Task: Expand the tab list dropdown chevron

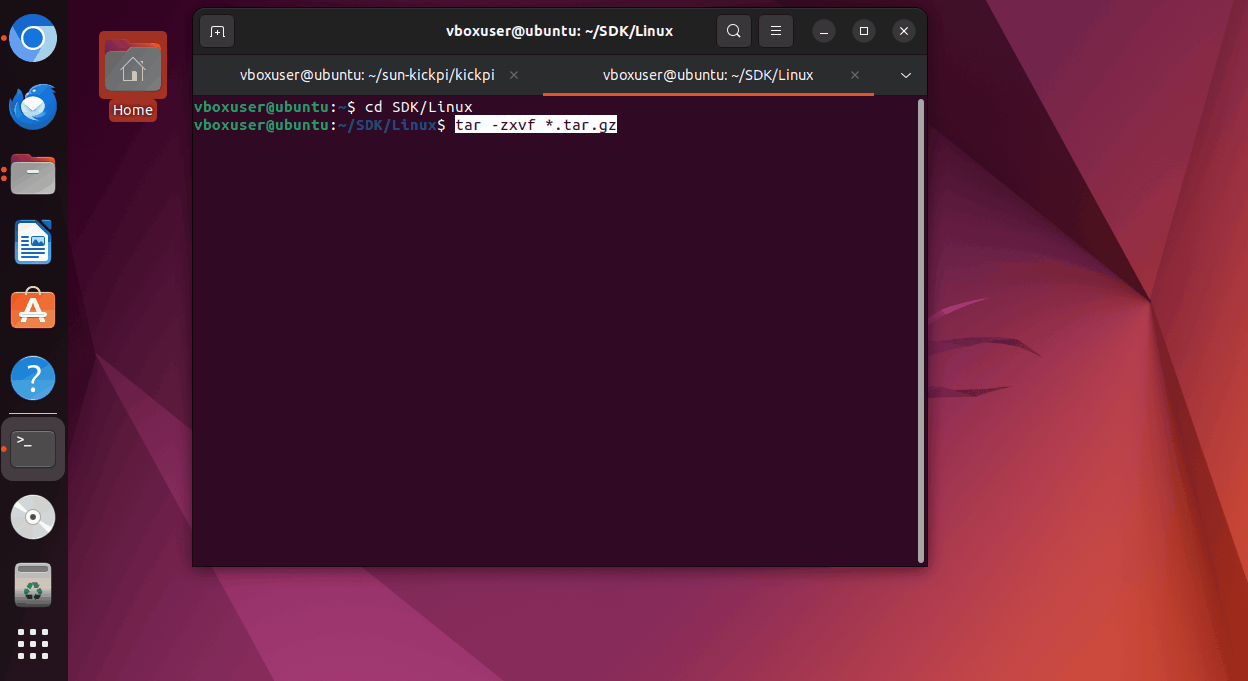Action: pos(906,75)
